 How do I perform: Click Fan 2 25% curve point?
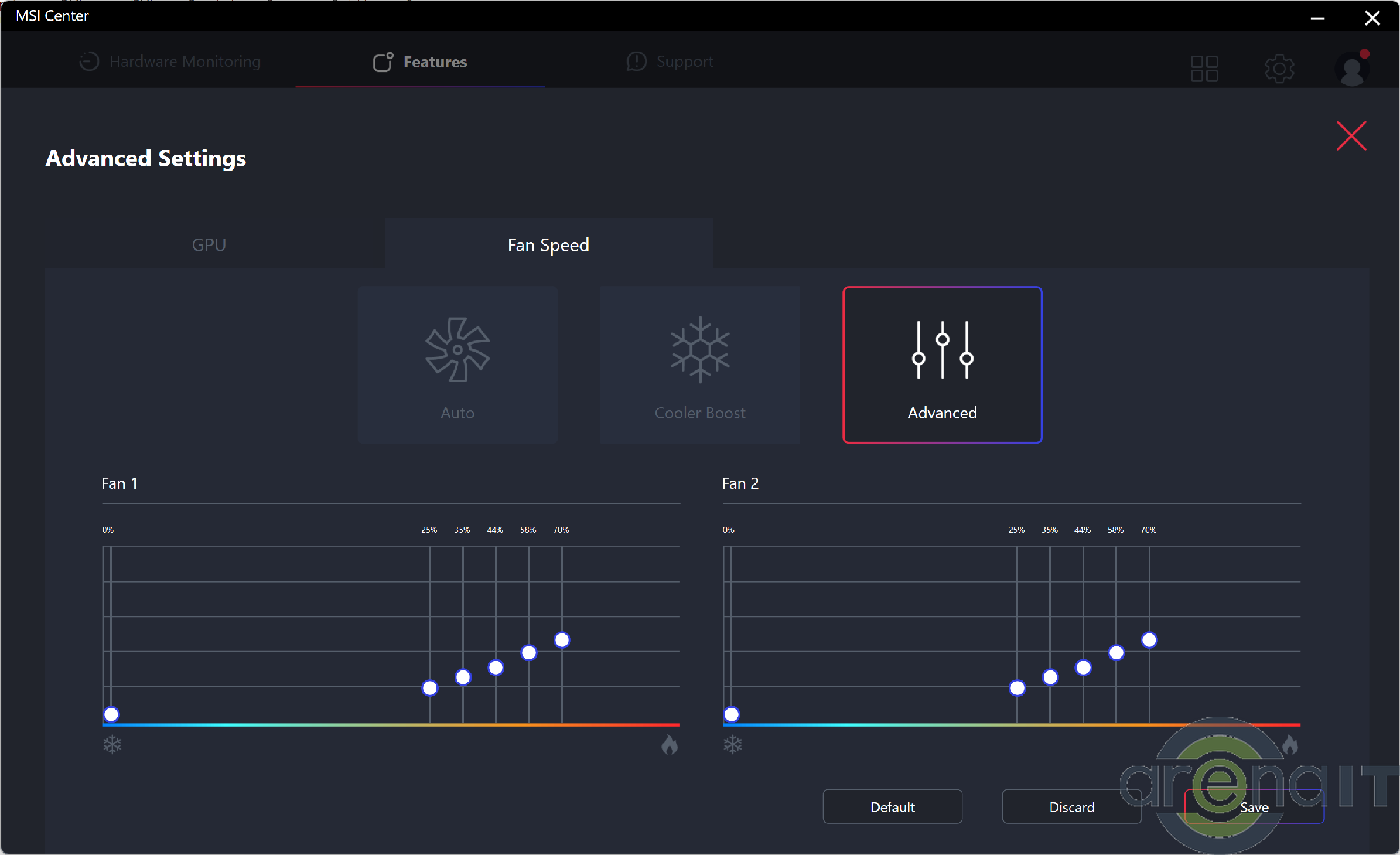(1017, 688)
